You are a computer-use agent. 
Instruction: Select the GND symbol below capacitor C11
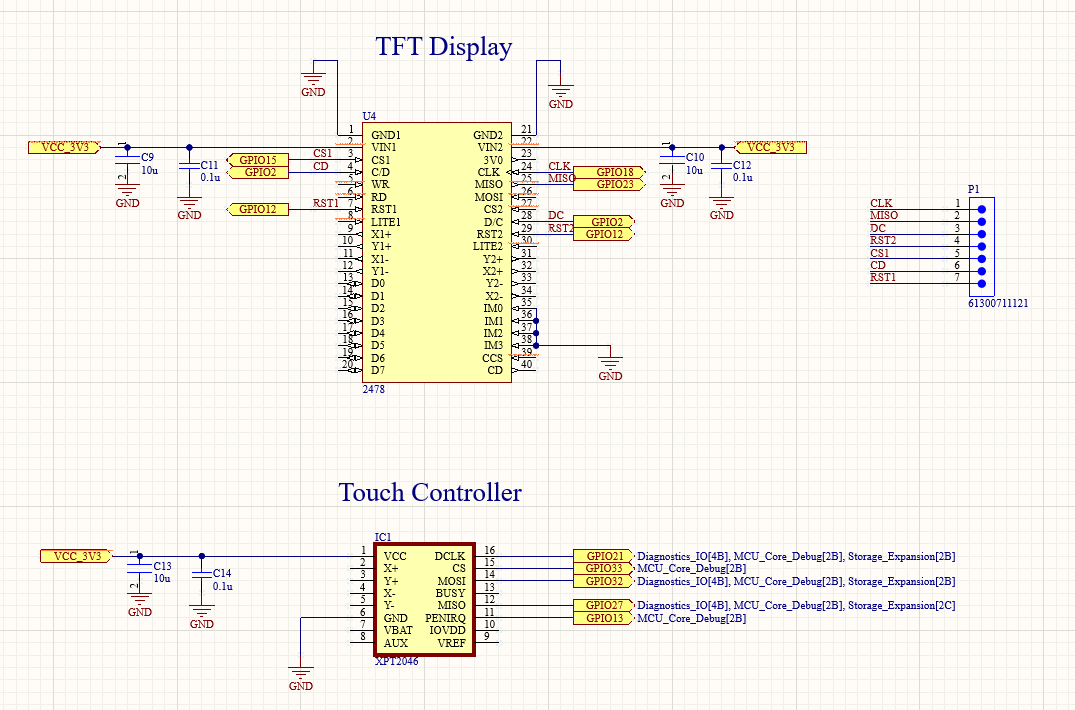coord(189,209)
